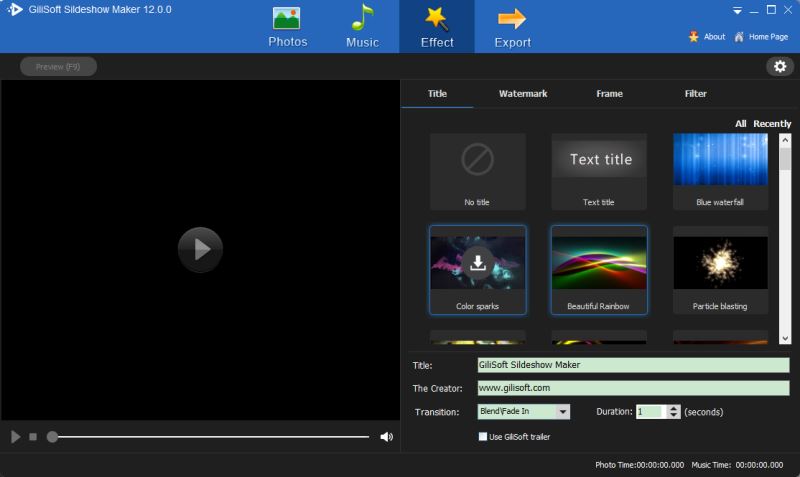Open the title bar dropdown menu arrow
The width and height of the screenshot is (800, 477).
[x=737, y=10]
